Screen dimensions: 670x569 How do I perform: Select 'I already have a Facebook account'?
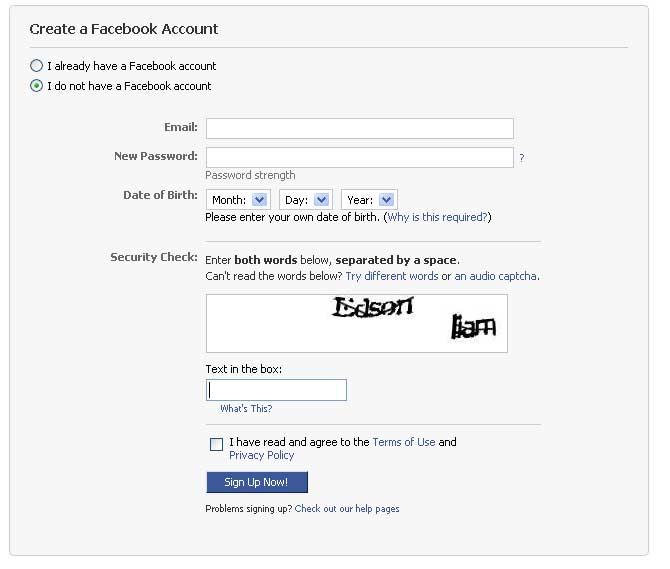[x=36, y=66]
